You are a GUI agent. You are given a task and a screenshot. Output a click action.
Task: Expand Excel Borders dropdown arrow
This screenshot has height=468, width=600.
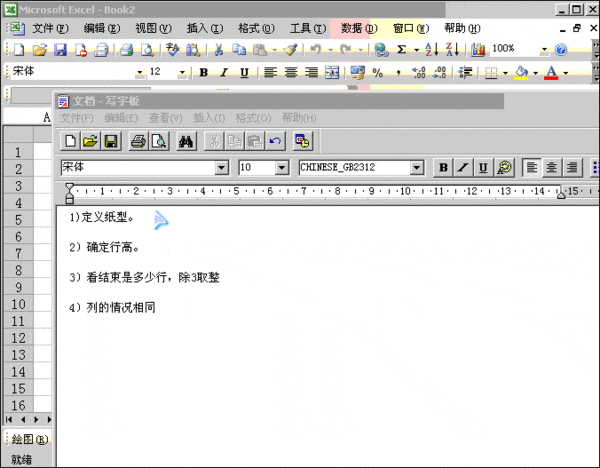pos(505,72)
